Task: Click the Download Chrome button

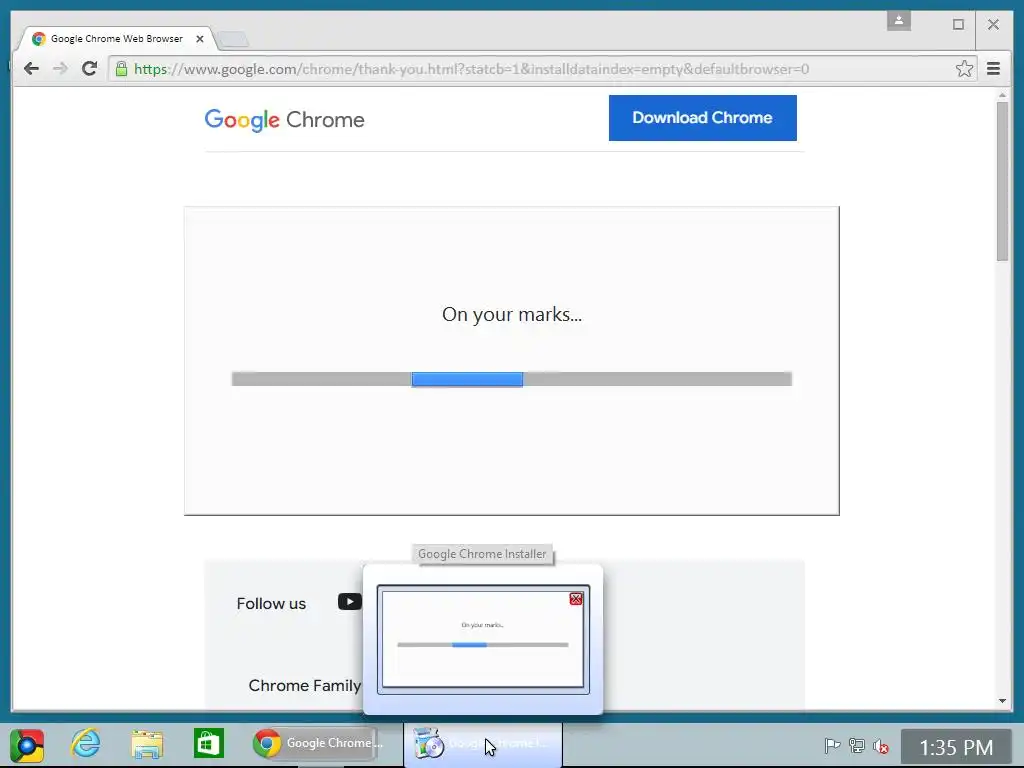Action: click(x=703, y=118)
